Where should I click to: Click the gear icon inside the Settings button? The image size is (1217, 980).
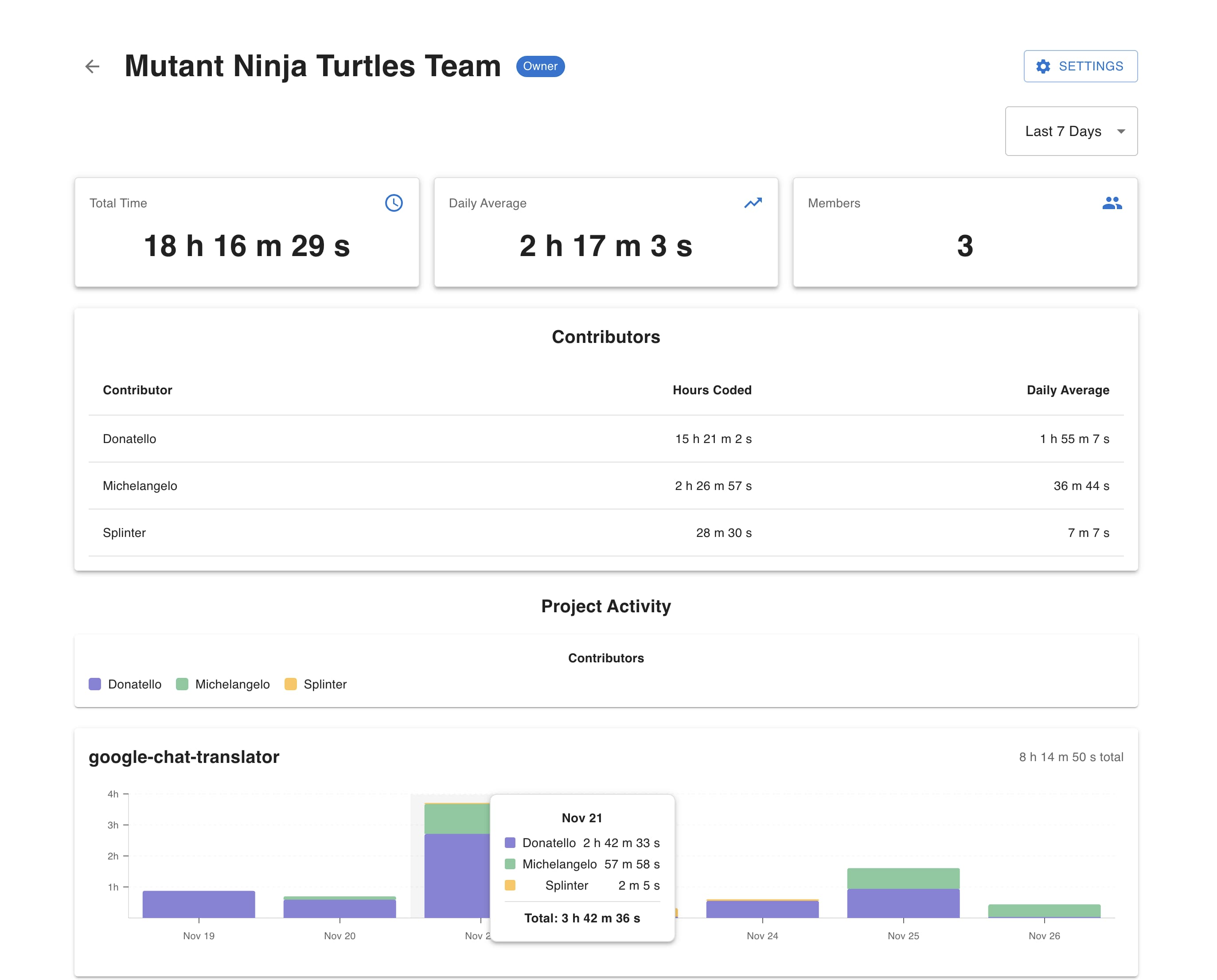pyautogui.click(x=1043, y=66)
